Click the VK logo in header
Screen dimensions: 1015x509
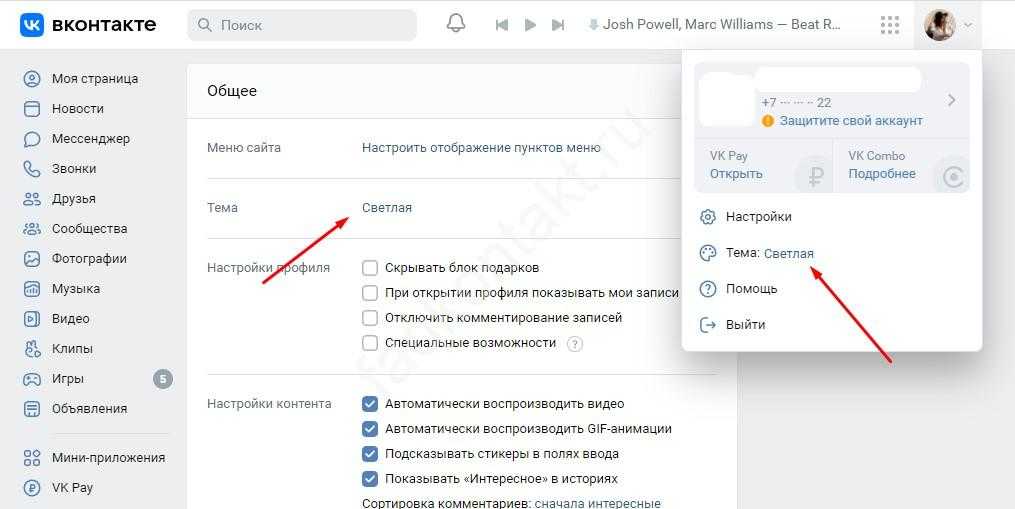[88, 25]
